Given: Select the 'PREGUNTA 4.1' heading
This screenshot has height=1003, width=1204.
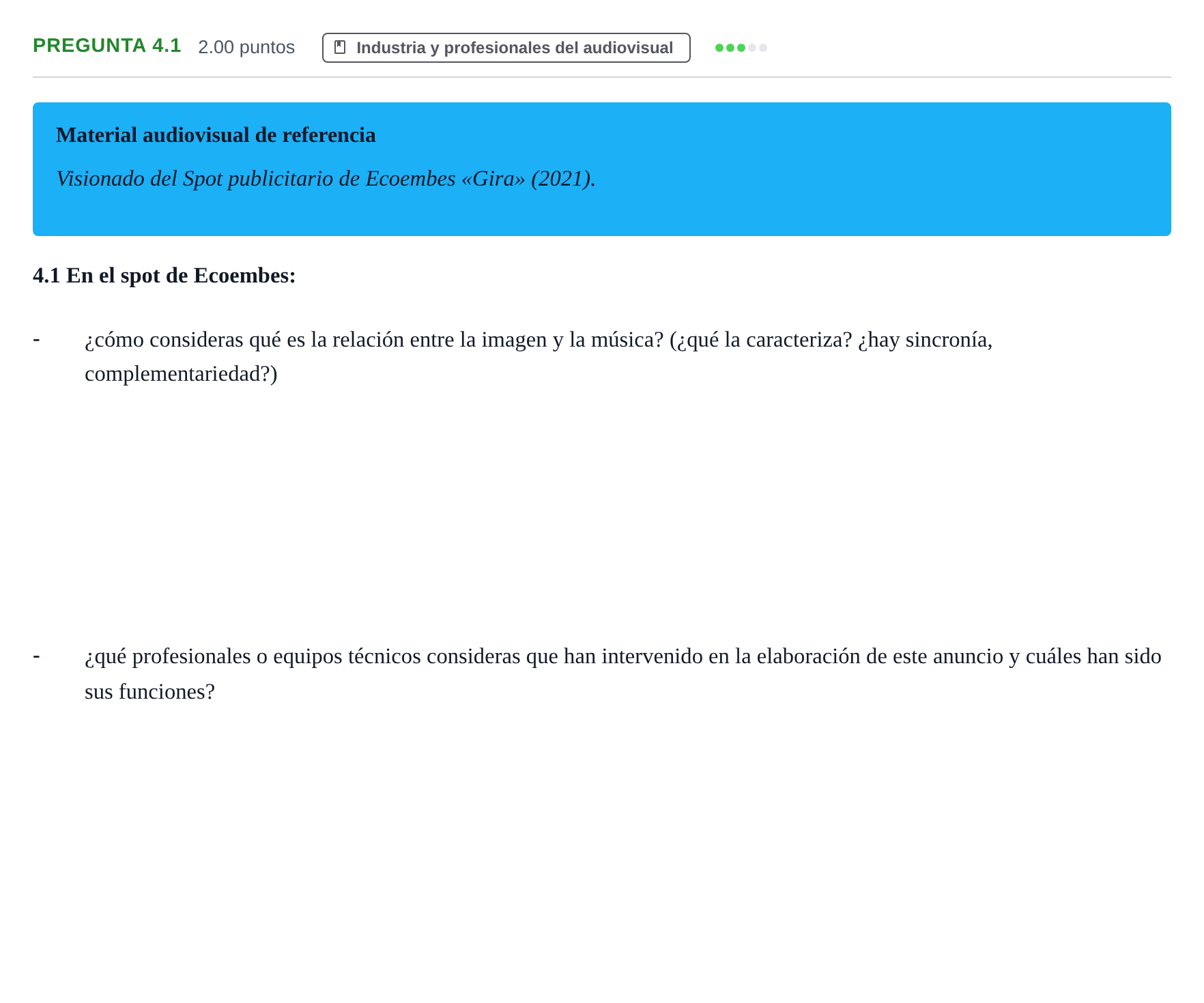Looking at the screenshot, I should click(x=107, y=46).
